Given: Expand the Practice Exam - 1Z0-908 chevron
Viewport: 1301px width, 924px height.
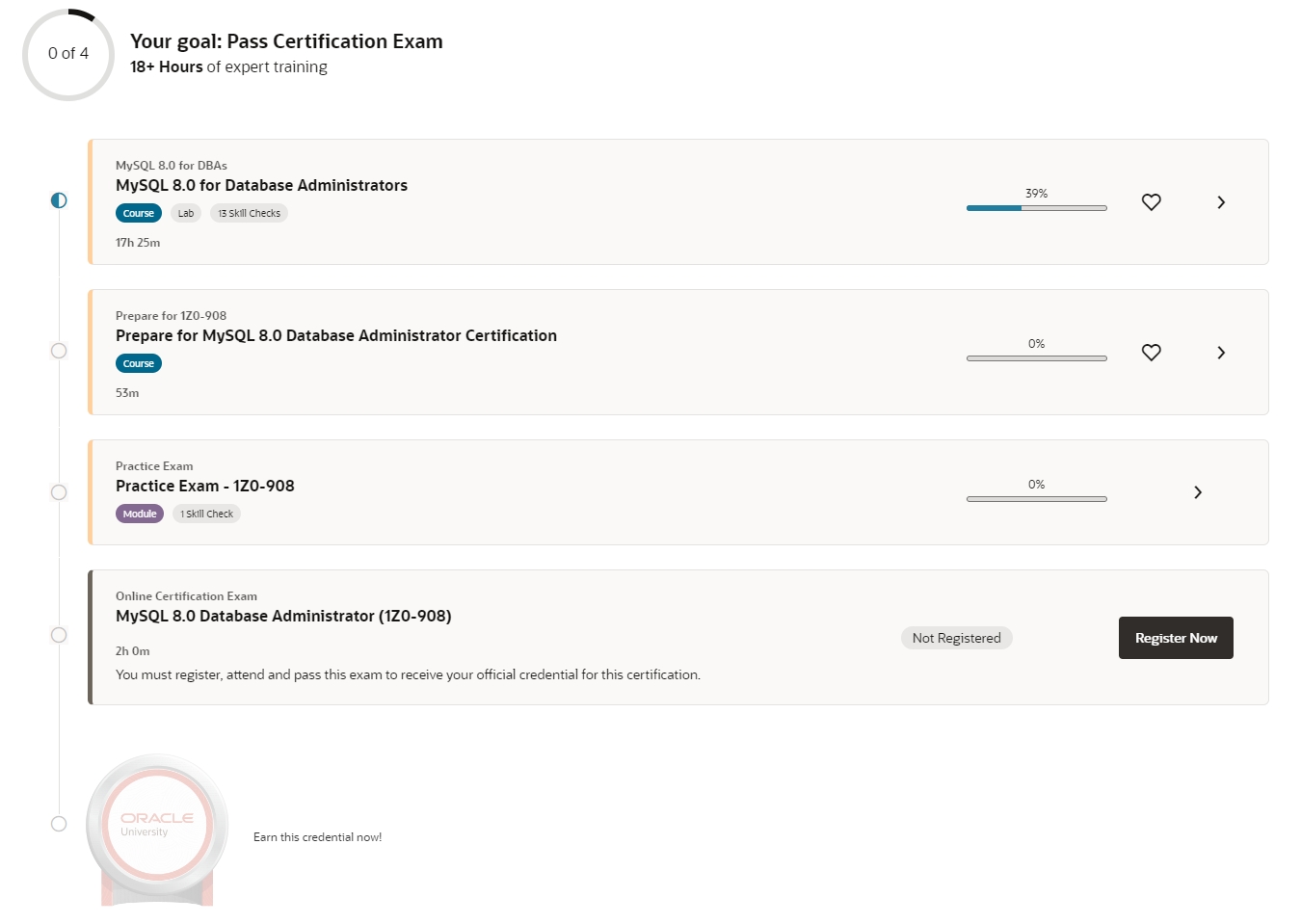Looking at the screenshot, I should click(1198, 492).
